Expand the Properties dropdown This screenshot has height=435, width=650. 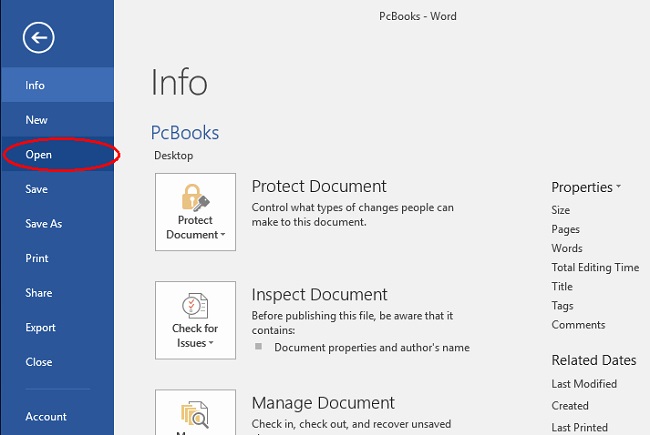tap(586, 187)
